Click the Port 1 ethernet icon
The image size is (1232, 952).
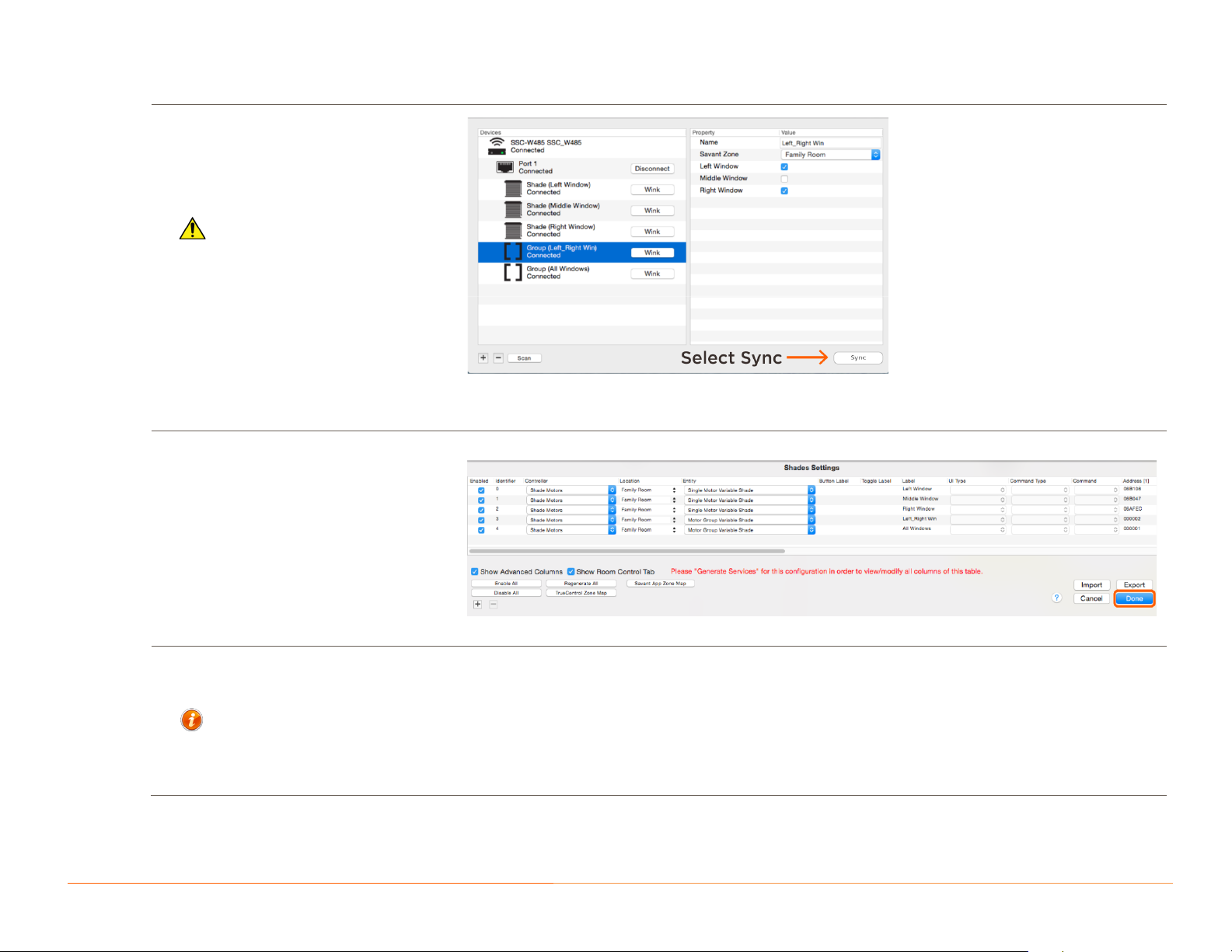click(x=505, y=167)
